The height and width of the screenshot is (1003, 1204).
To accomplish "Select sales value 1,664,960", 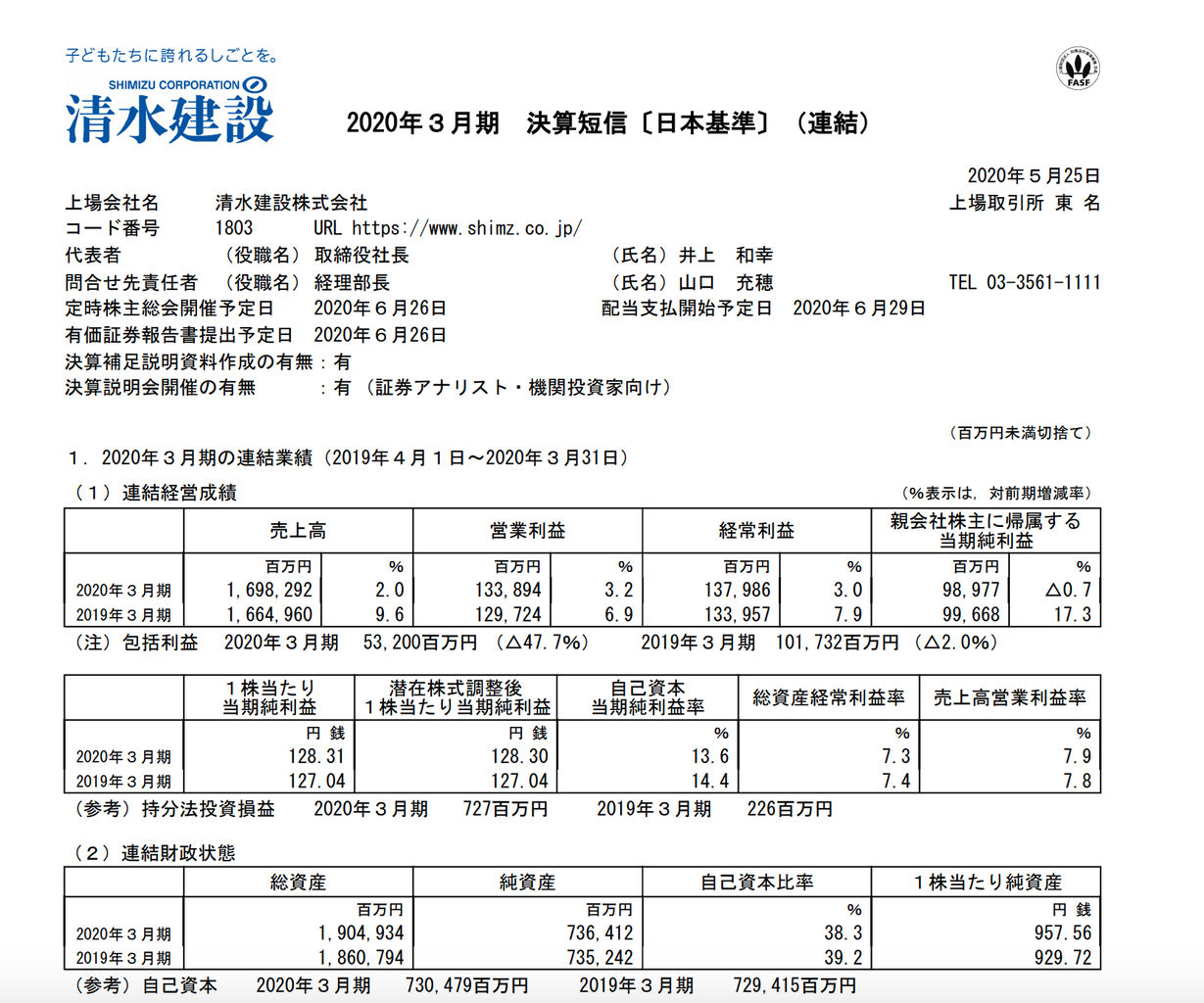I will [269, 615].
